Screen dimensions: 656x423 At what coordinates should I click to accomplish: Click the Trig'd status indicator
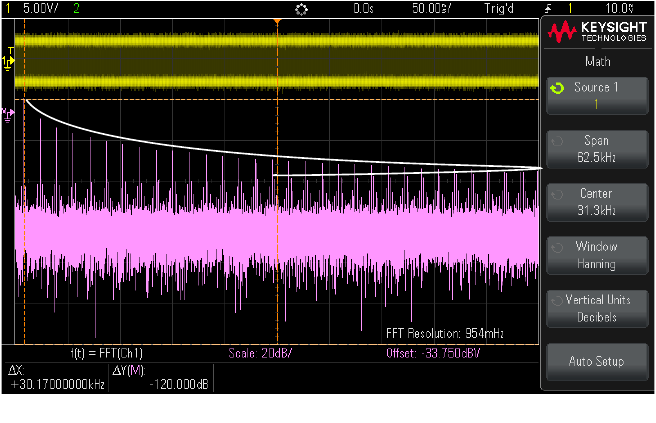point(499,8)
